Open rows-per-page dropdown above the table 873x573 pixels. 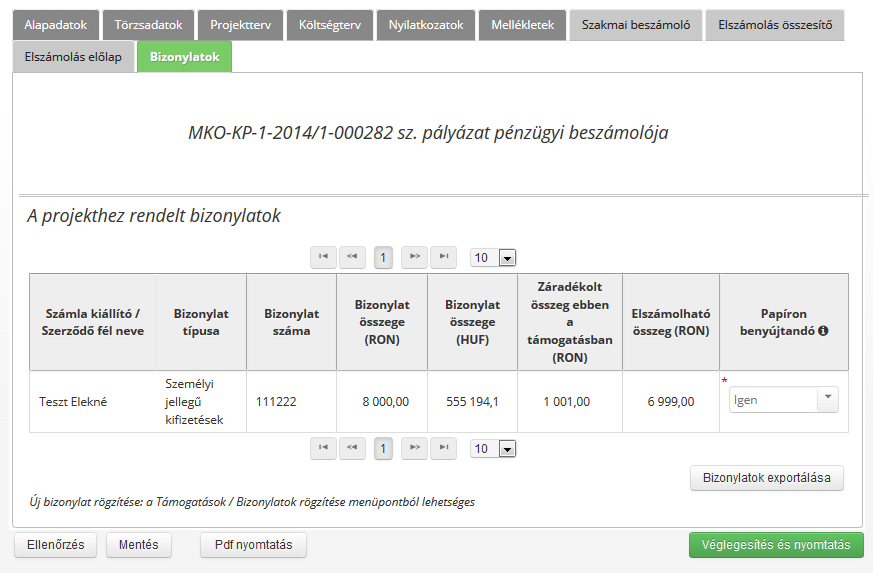coord(493,258)
